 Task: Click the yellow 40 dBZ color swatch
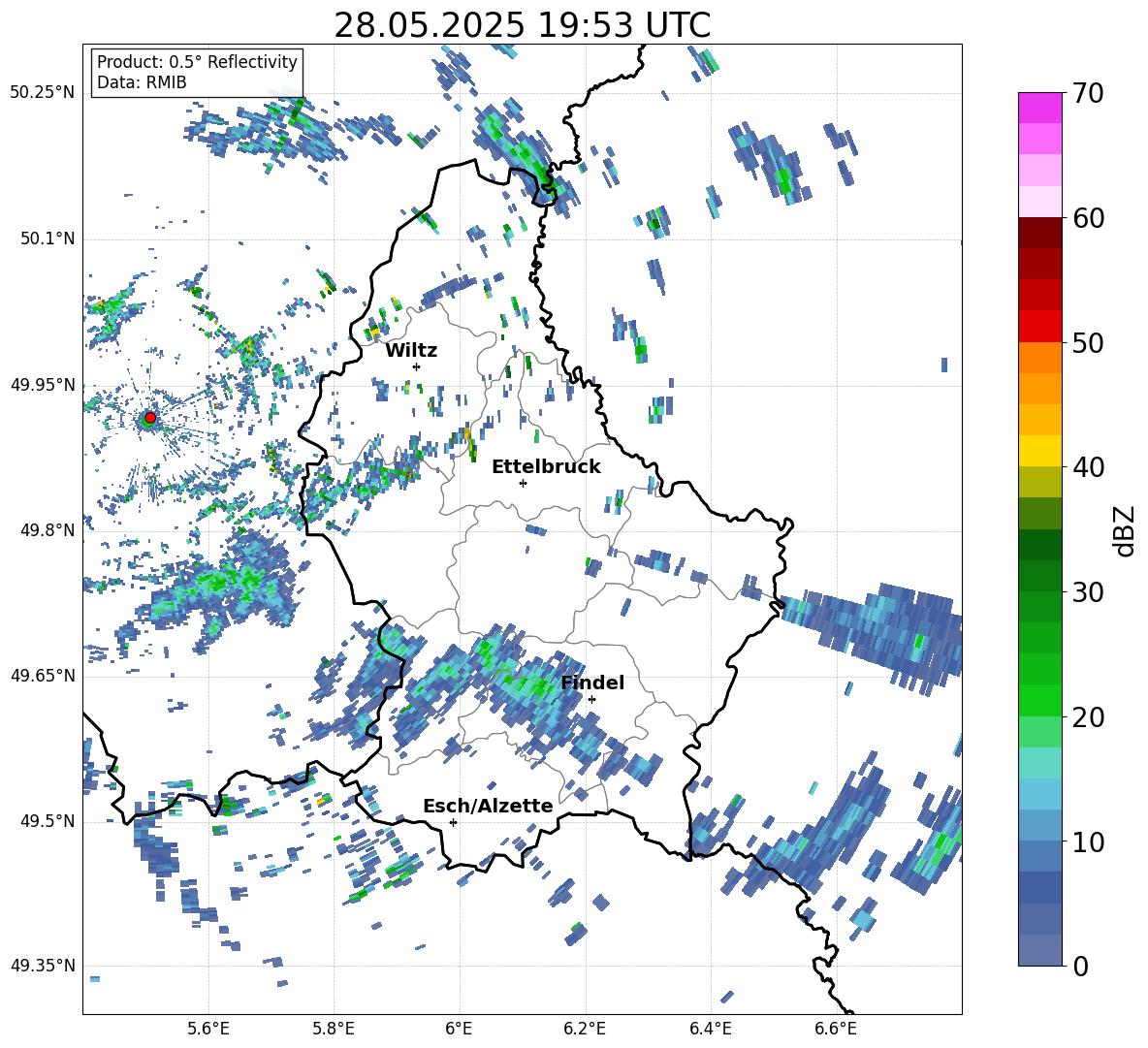click(x=1040, y=451)
